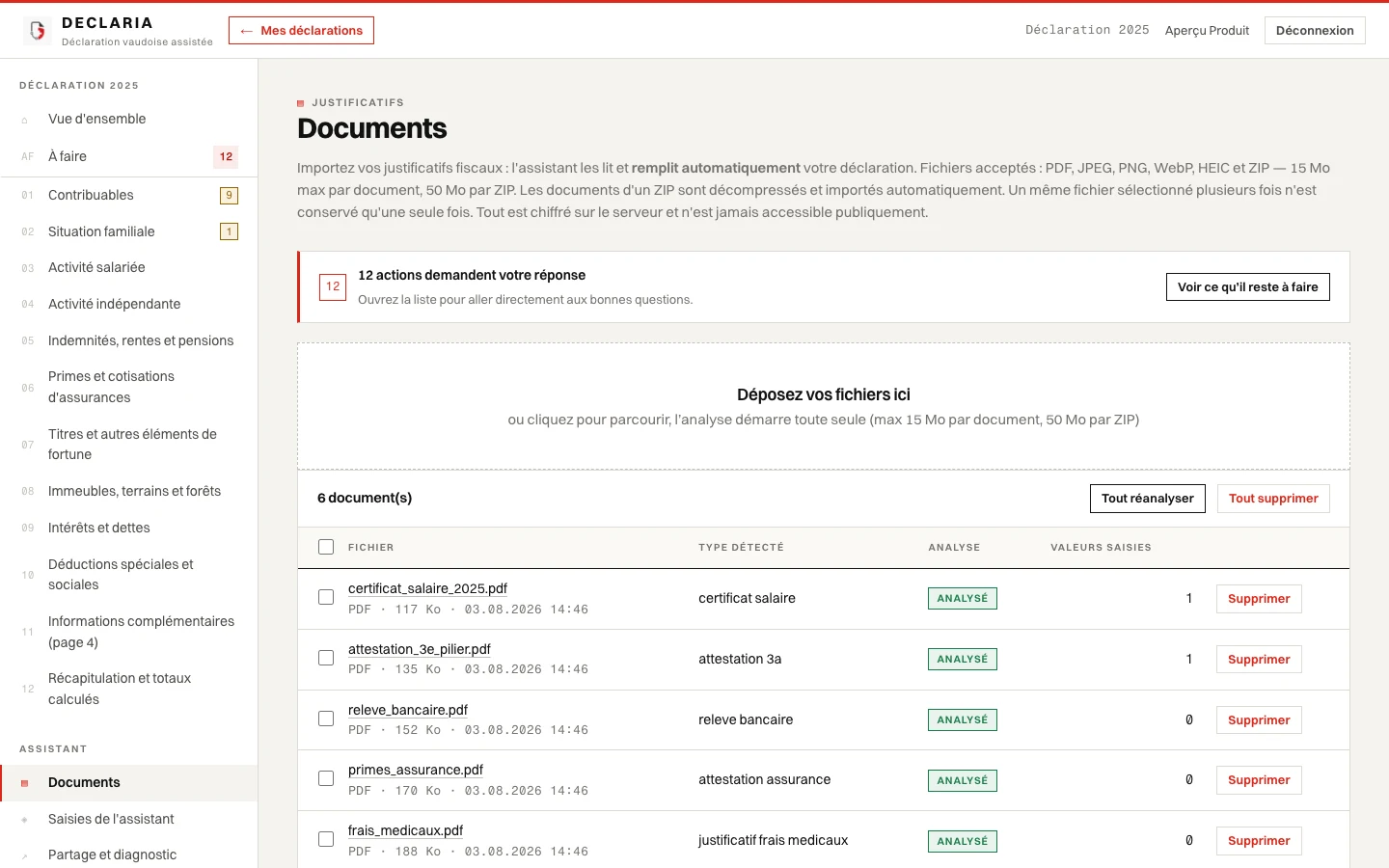Click the red 12 badge in actions banner

coord(333,286)
